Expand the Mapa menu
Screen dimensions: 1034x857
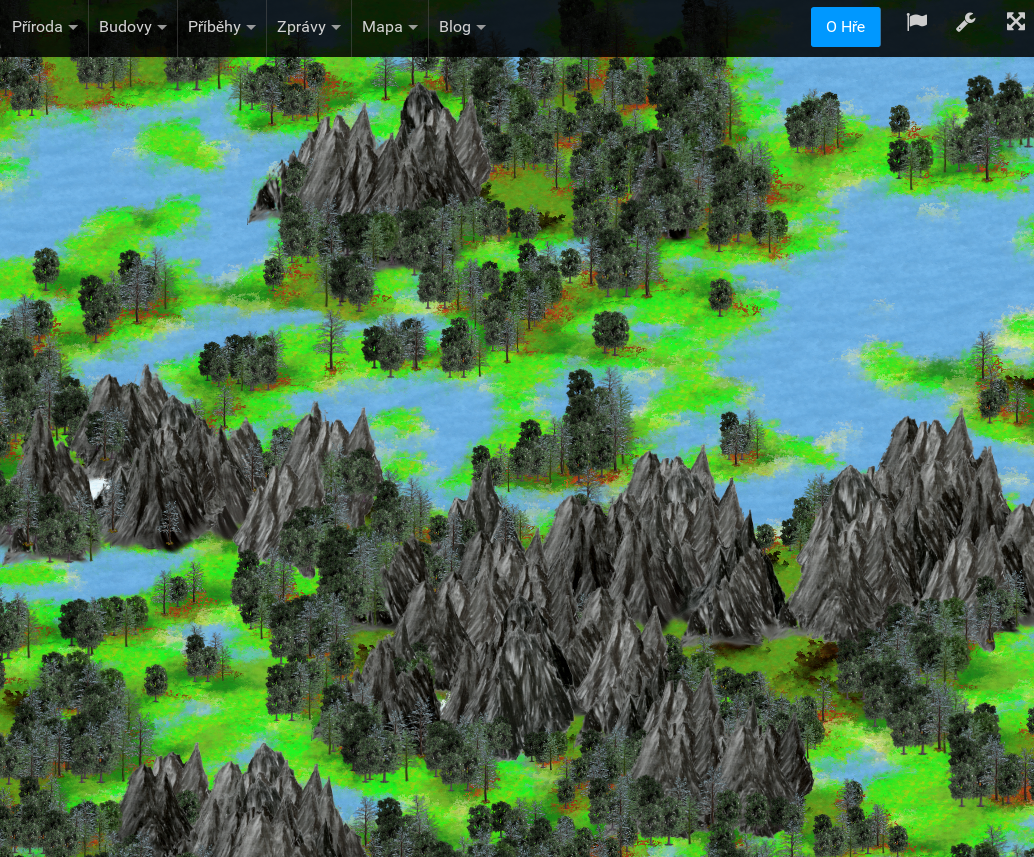click(390, 27)
